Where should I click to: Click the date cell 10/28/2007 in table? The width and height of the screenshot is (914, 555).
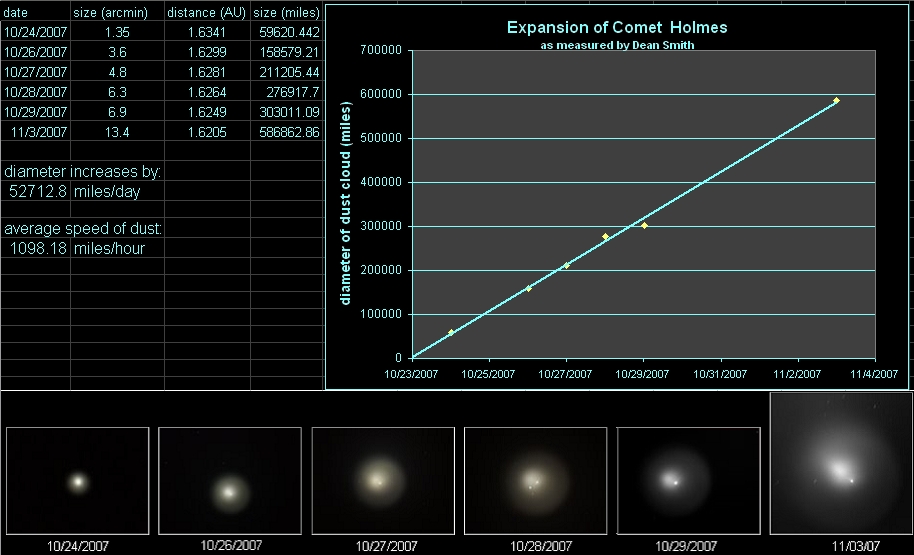(36, 92)
